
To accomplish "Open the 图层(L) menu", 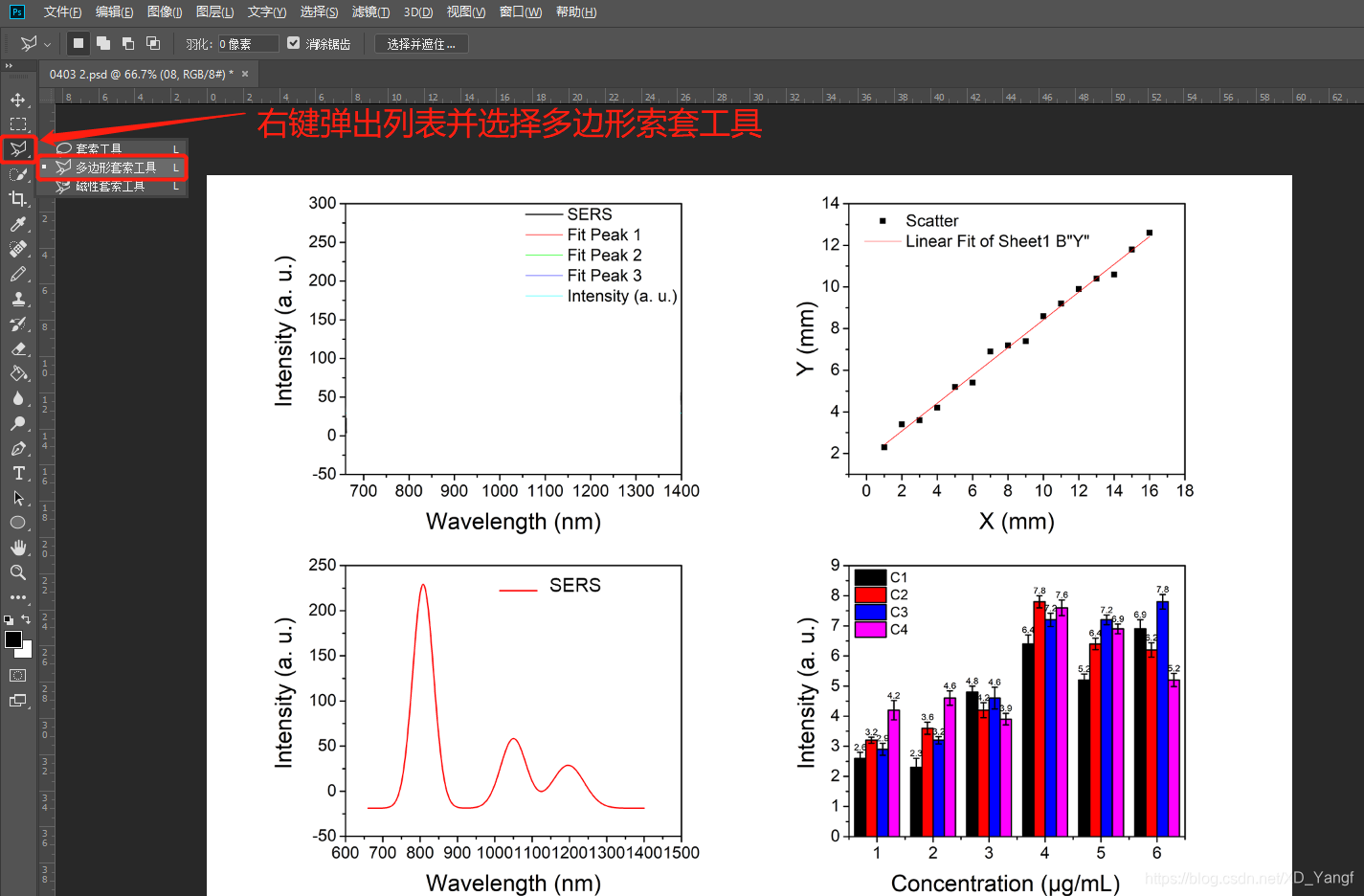I will coord(214,11).
